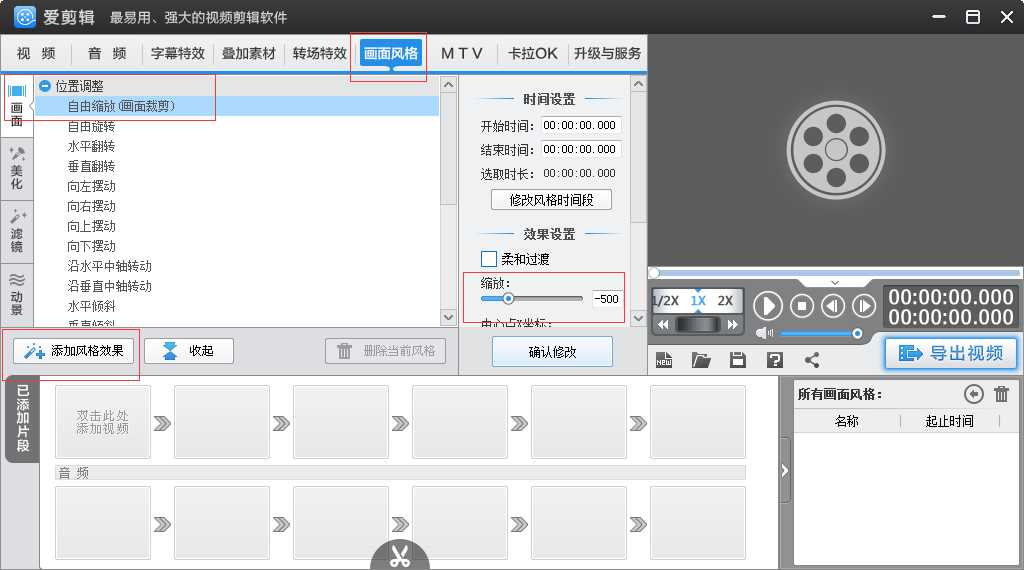Select the 动景 sidebar category icon

click(17, 294)
